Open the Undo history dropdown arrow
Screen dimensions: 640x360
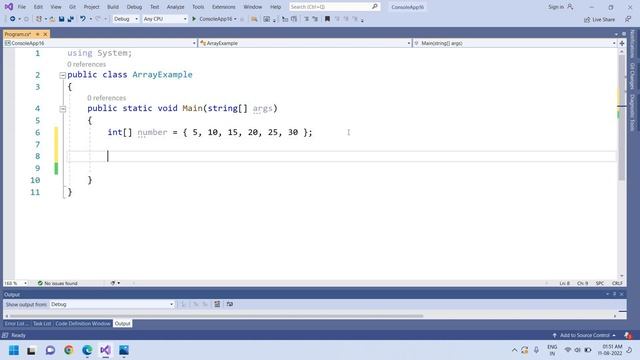point(91,19)
